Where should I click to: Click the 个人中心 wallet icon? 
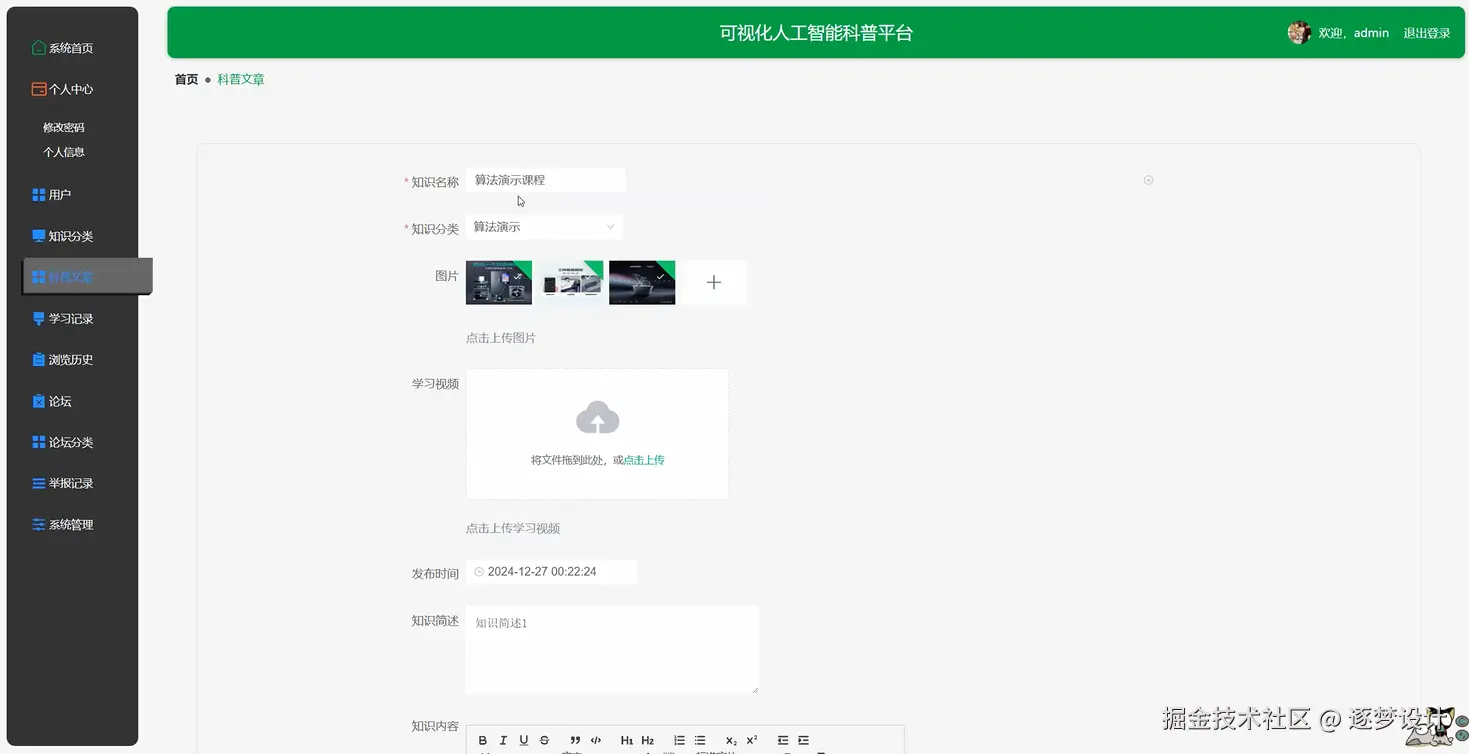pos(38,89)
